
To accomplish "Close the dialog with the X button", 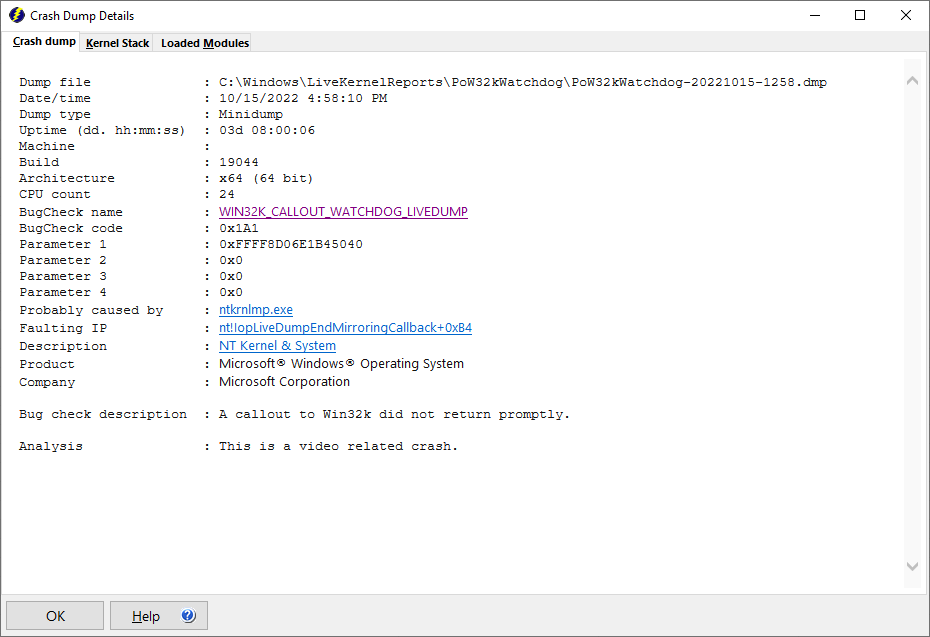I will pyautogui.click(x=905, y=15).
